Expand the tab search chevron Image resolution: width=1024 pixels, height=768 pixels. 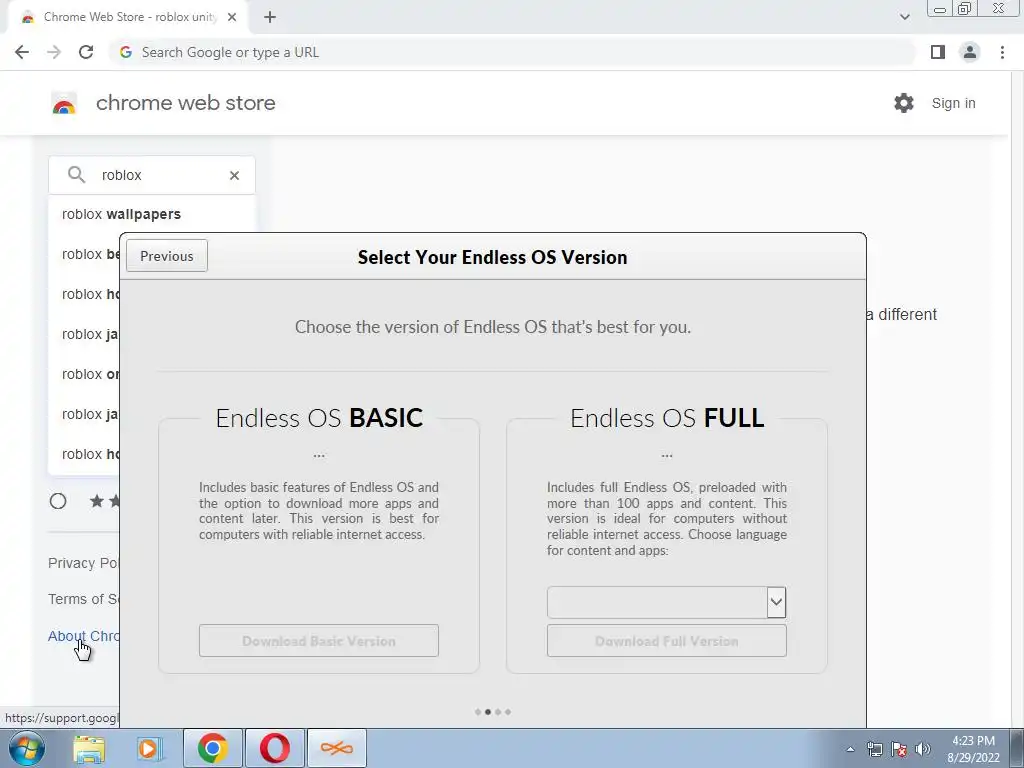click(x=904, y=17)
